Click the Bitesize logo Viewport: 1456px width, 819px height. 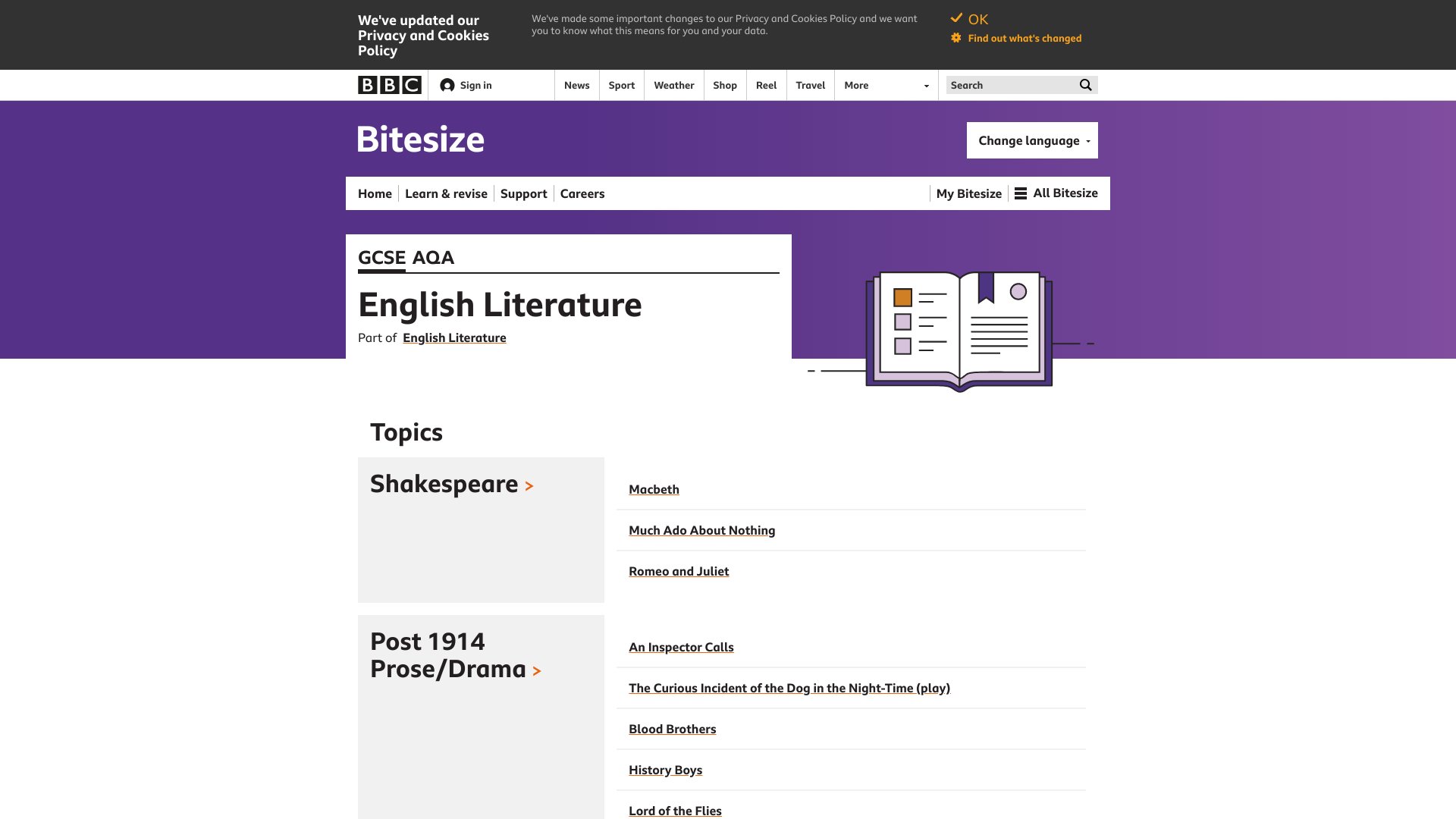421,140
